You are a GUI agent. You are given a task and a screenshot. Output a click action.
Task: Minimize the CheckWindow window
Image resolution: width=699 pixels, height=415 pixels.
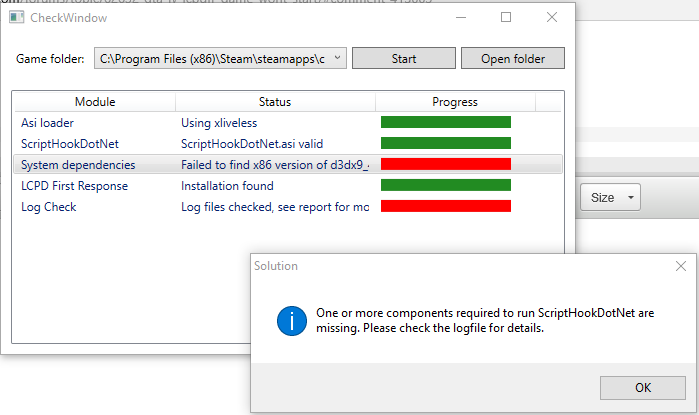click(460, 18)
